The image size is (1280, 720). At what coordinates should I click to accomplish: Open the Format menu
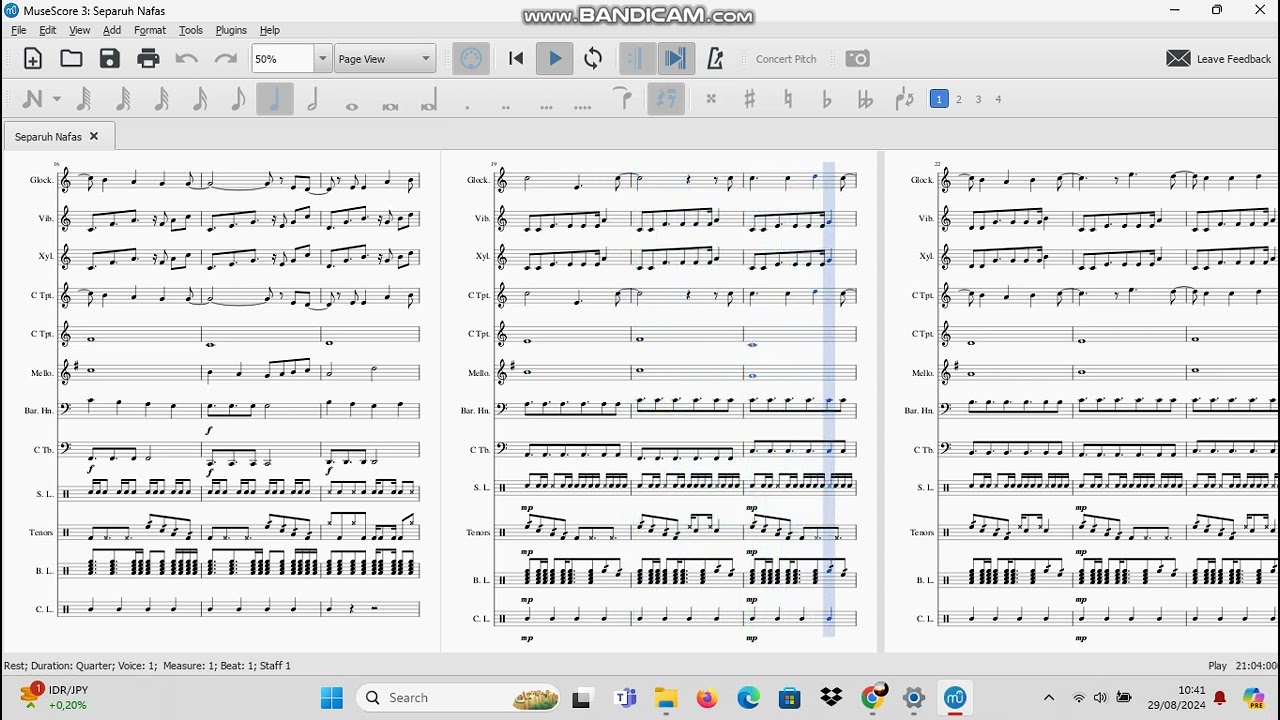click(150, 30)
